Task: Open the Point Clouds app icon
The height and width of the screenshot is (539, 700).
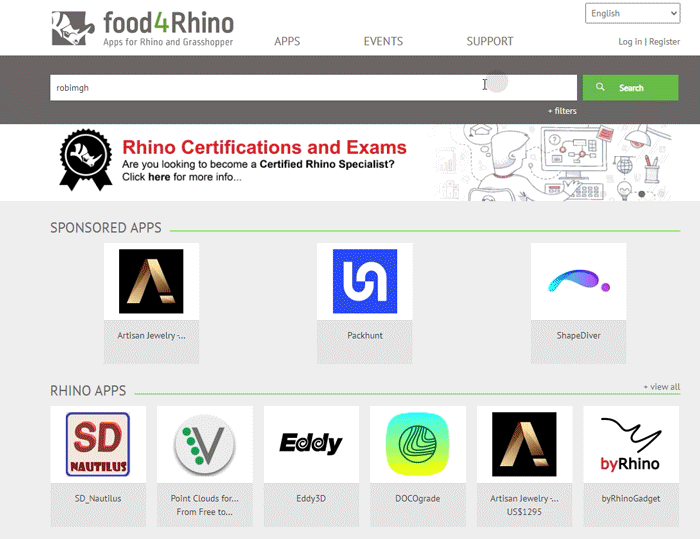Action: (x=204, y=444)
